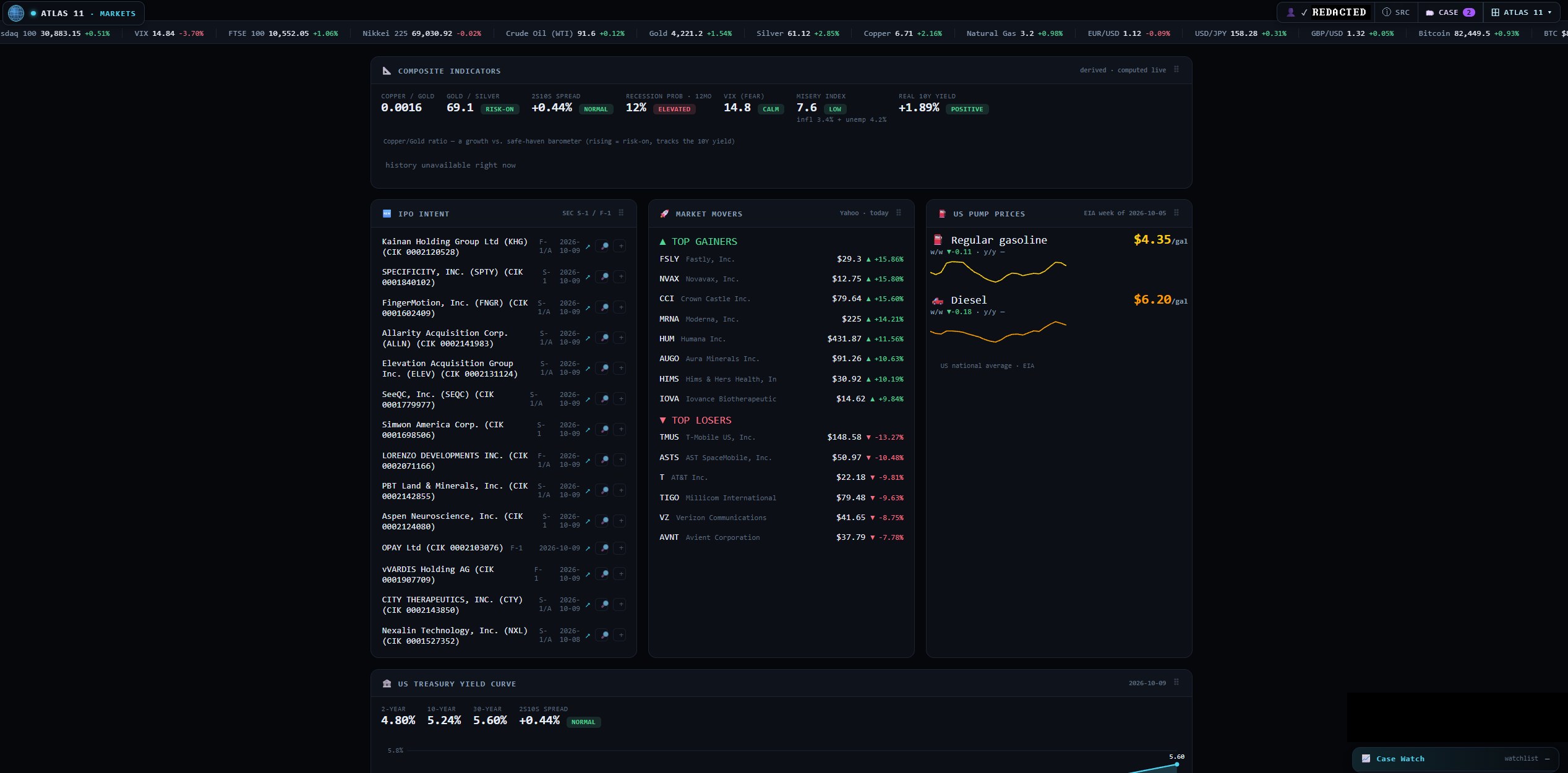Image resolution: width=1568 pixels, height=773 pixels.
Task: Add Kainan Holding Group to case
Action: 620,246
